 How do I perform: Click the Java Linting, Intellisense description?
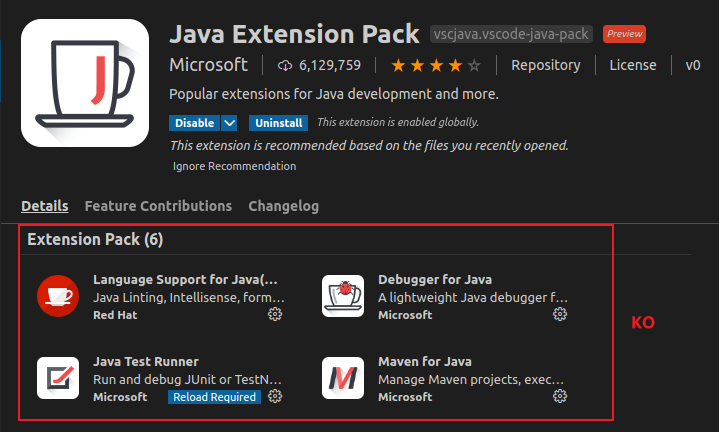(188, 298)
